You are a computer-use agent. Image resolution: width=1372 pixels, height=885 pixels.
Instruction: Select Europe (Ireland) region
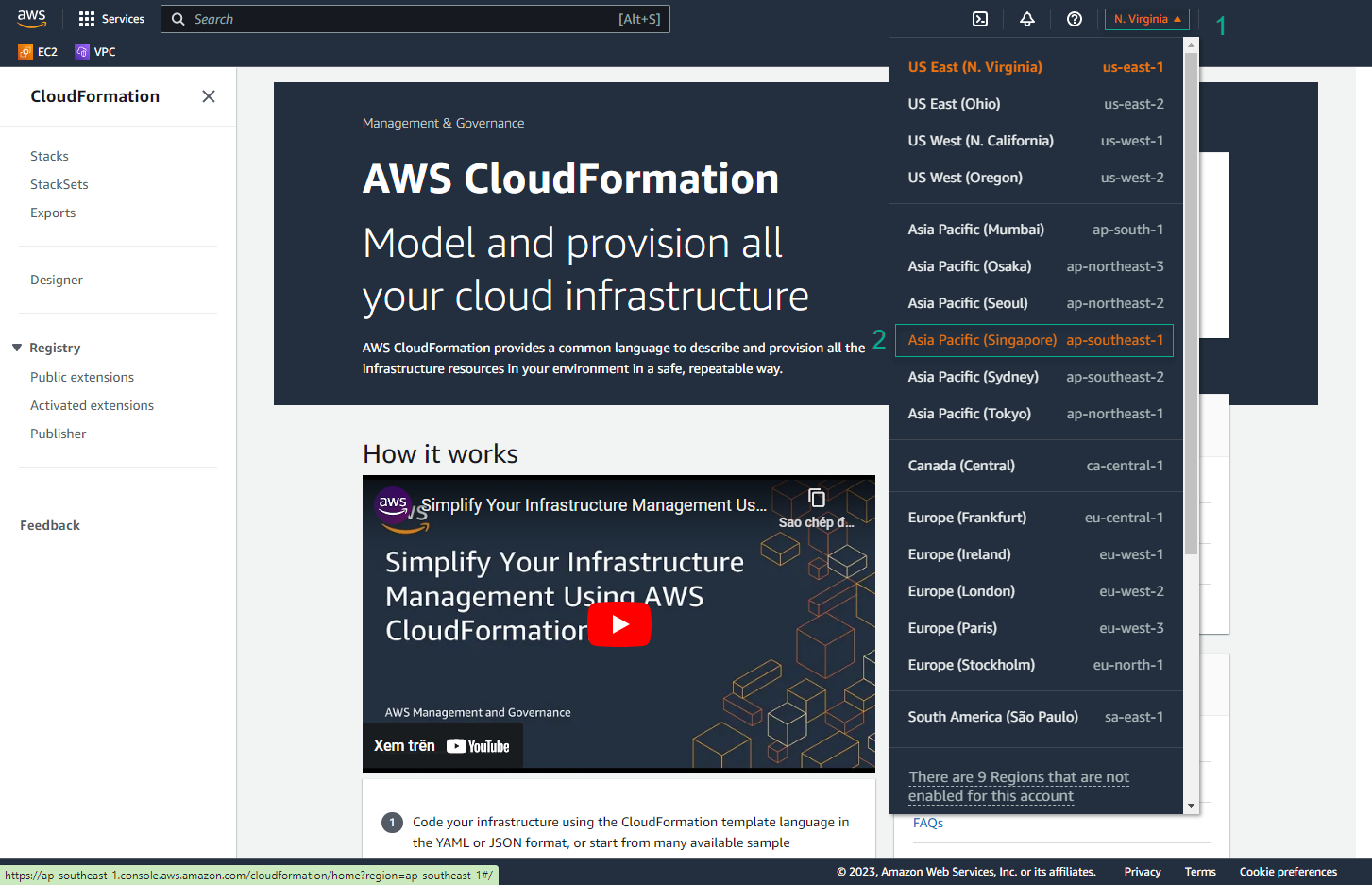click(1036, 554)
